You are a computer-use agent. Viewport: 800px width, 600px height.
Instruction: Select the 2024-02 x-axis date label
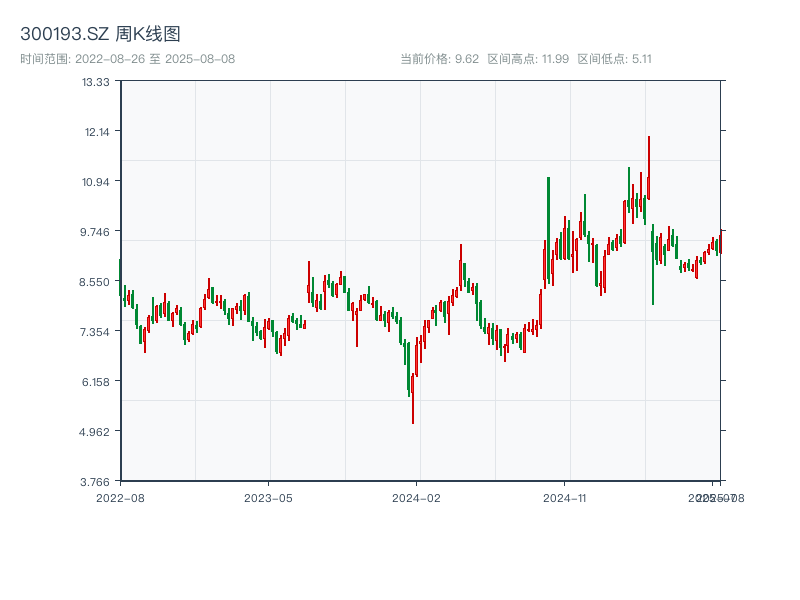click(x=416, y=497)
